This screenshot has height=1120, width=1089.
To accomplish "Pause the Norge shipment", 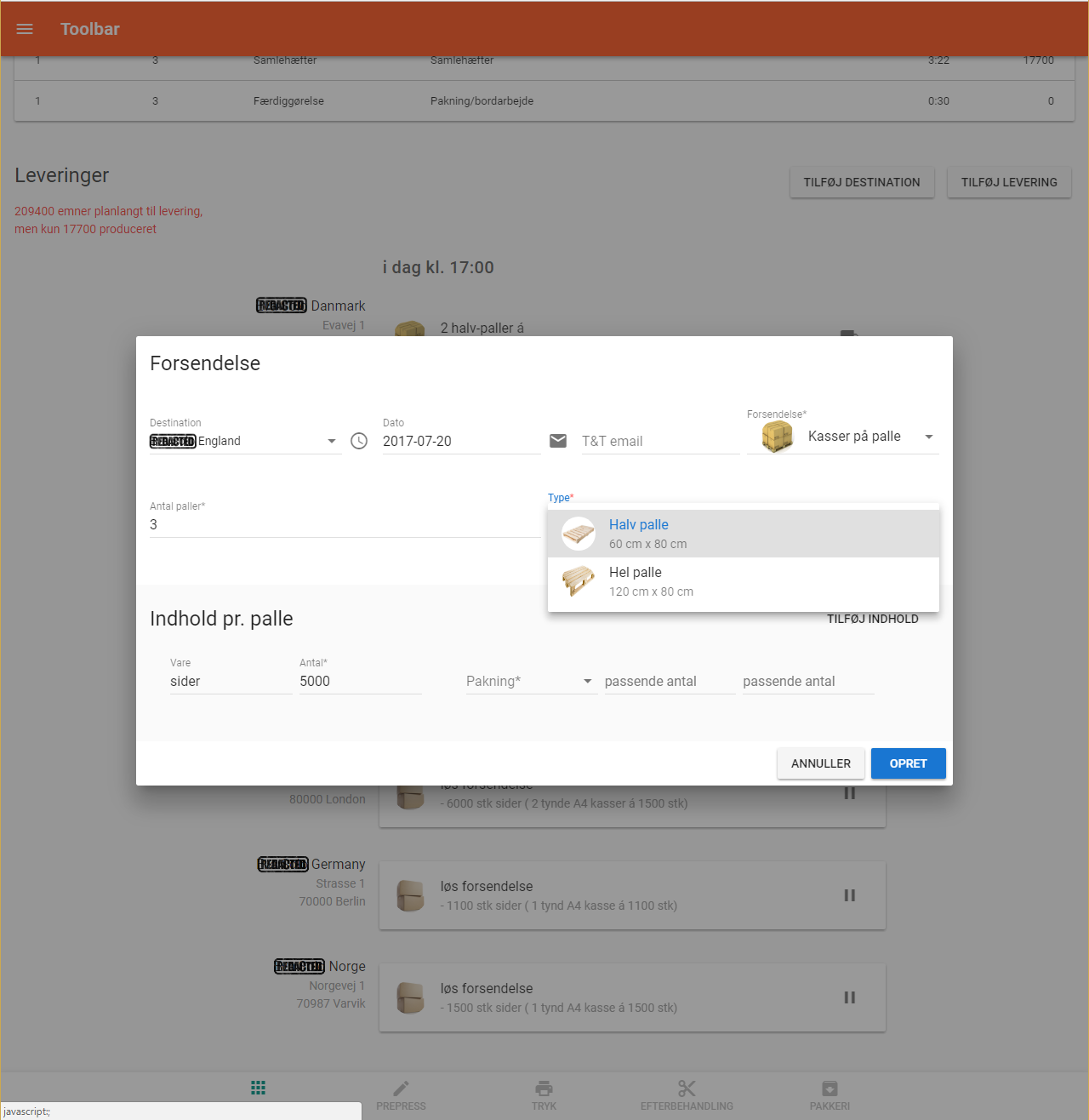I will click(x=849, y=997).
